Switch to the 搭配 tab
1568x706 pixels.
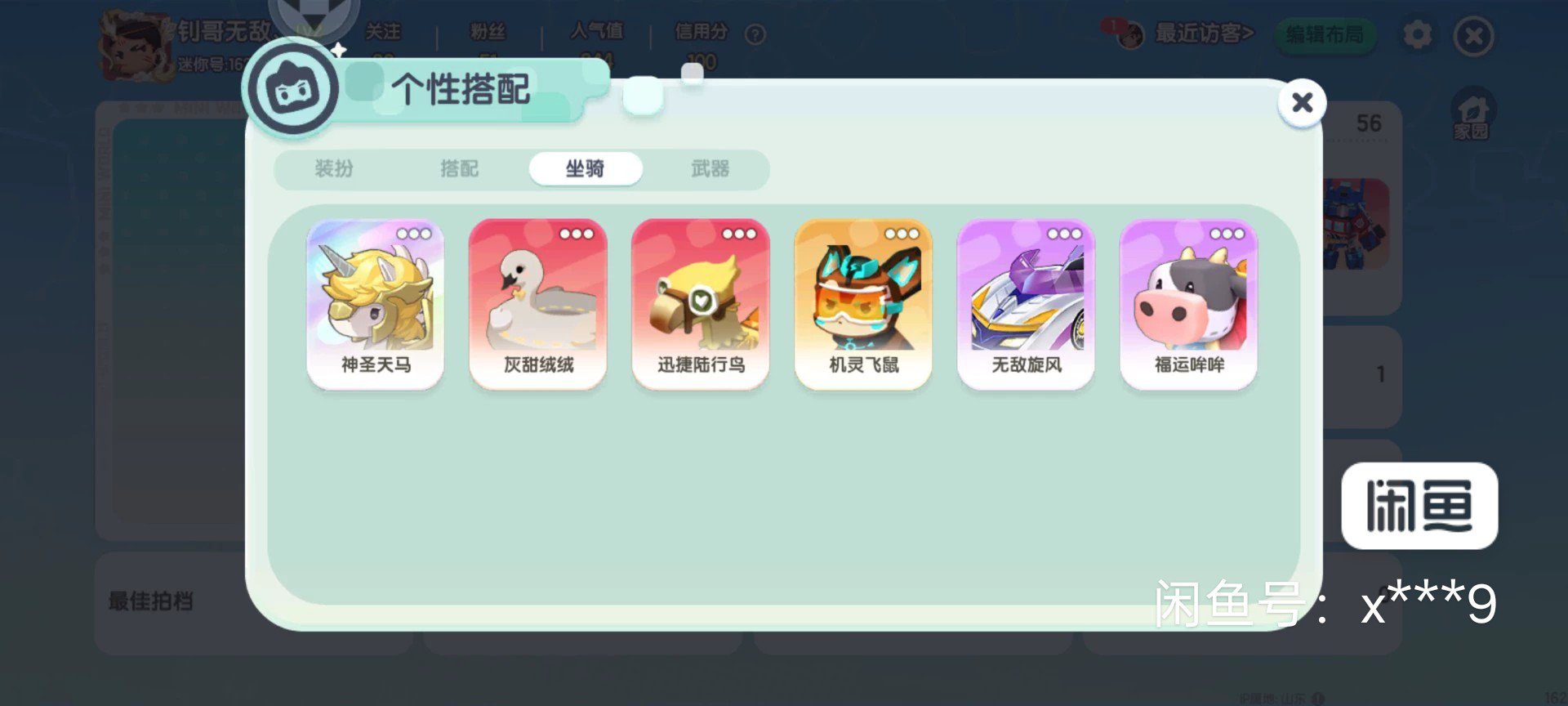click(x=459, y=168)
